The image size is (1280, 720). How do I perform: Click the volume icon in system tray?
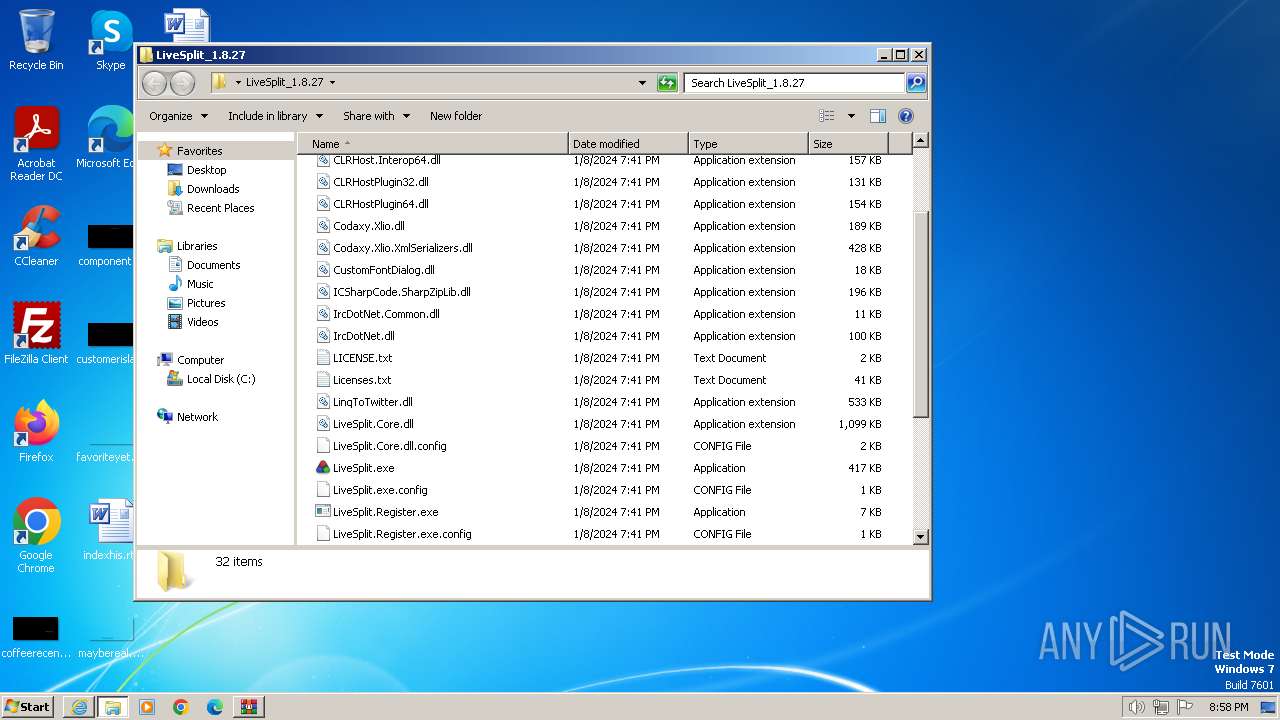pos(1136,707)
